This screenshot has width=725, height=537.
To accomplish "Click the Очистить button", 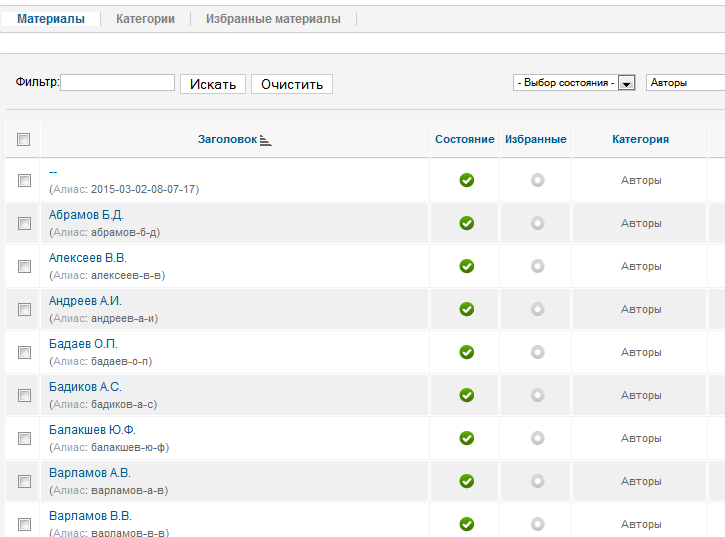I will click(x=292, y=84).
